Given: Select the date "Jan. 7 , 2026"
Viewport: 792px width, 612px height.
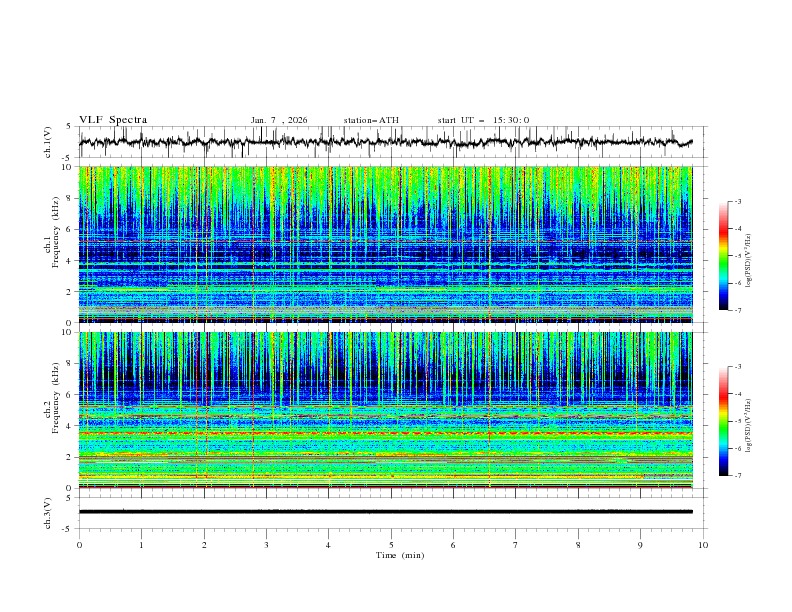Looking at the screenshot, I should point(279,120).
